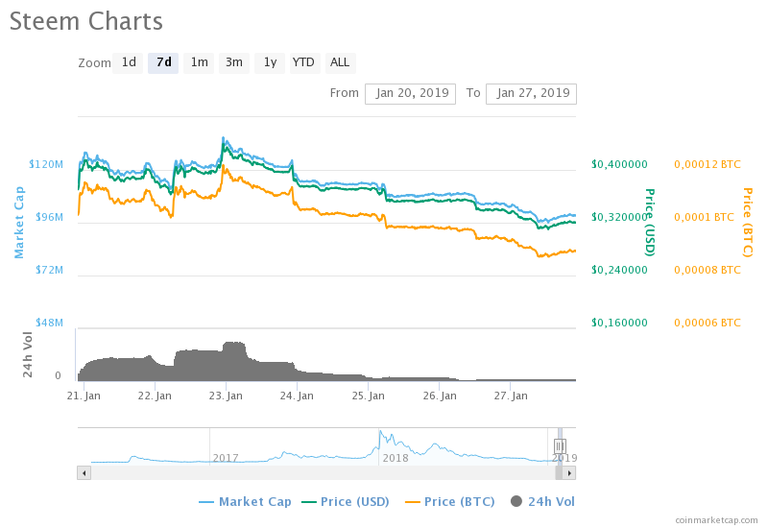This screenshot has height=528, width=768.
Task: Click the 27. Jan axis label
Action: pyautogui.click(x=511, y=396)
